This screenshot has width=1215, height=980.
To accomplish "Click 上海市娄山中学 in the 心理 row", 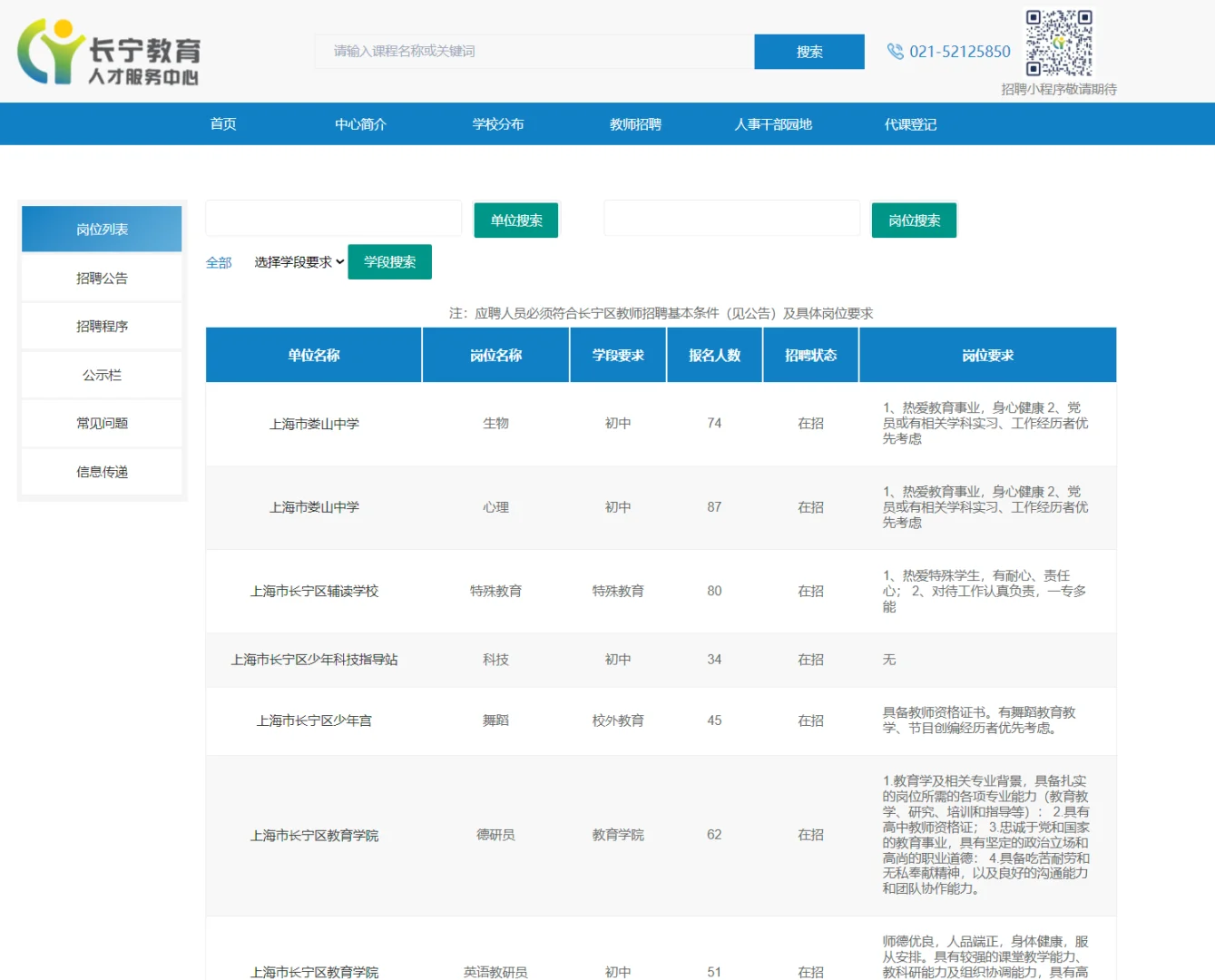I will (x=314, y=507).
